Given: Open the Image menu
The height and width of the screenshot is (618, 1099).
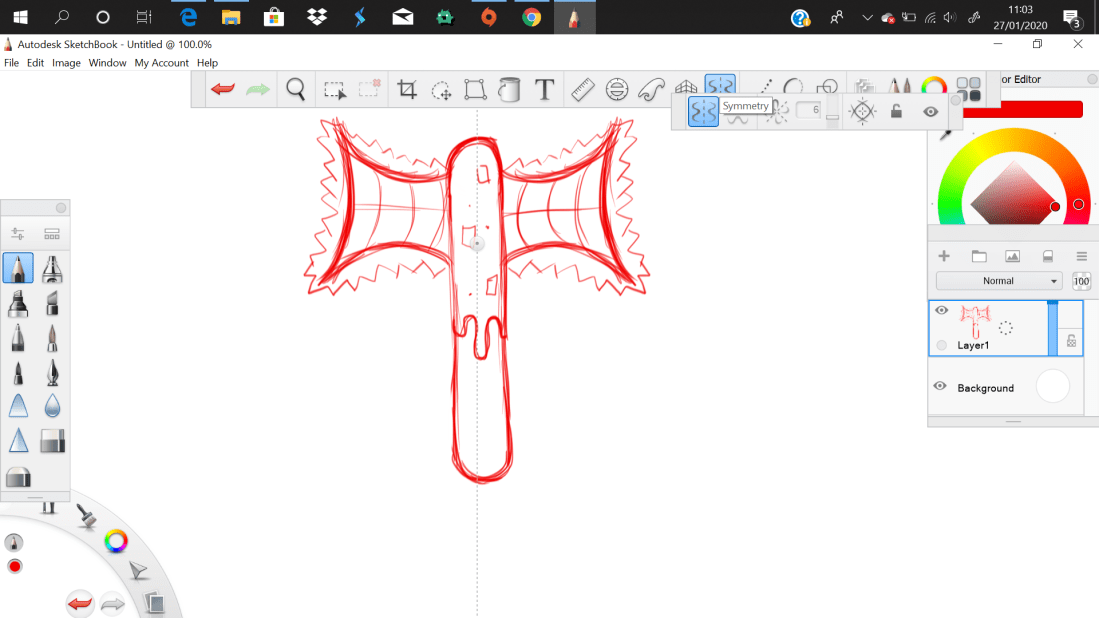Looking at the screenshot, I should [66, 62].
